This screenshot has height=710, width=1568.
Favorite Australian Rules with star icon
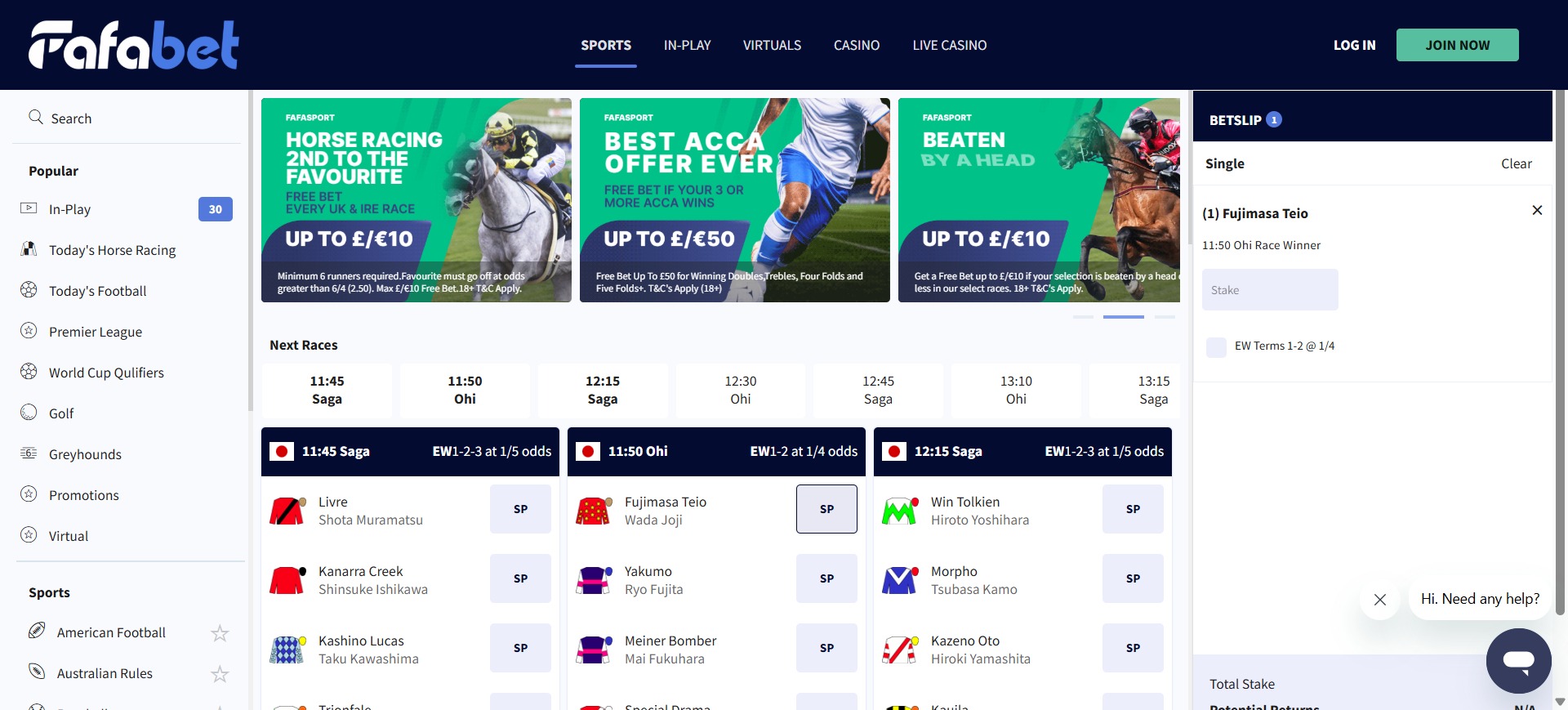tap(220, 674)
